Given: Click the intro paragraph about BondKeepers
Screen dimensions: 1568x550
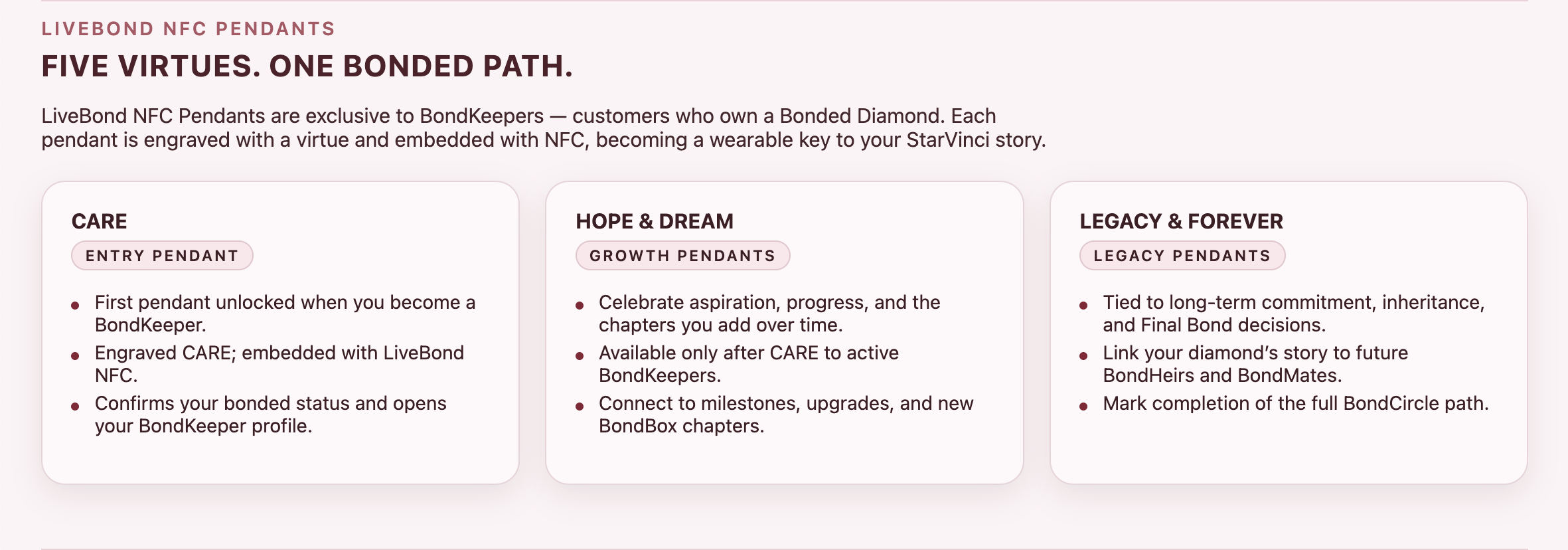Looking at the screenshot, I should (x=543, y=128).
